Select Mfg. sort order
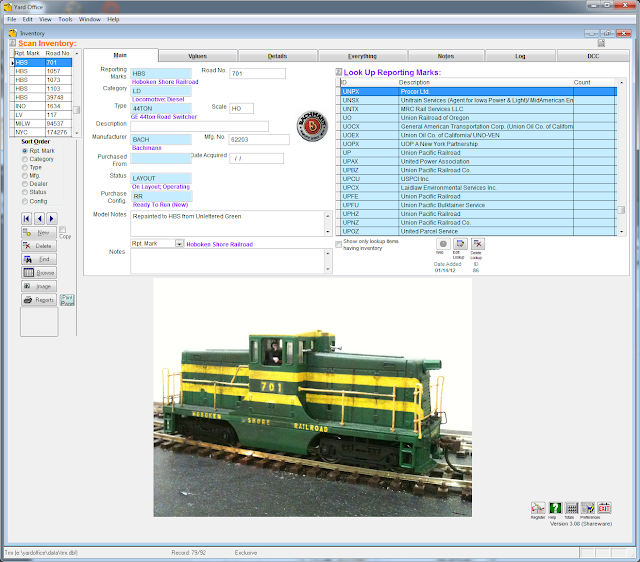The width and height of the screenshot is (640, 562). [25, 176]
